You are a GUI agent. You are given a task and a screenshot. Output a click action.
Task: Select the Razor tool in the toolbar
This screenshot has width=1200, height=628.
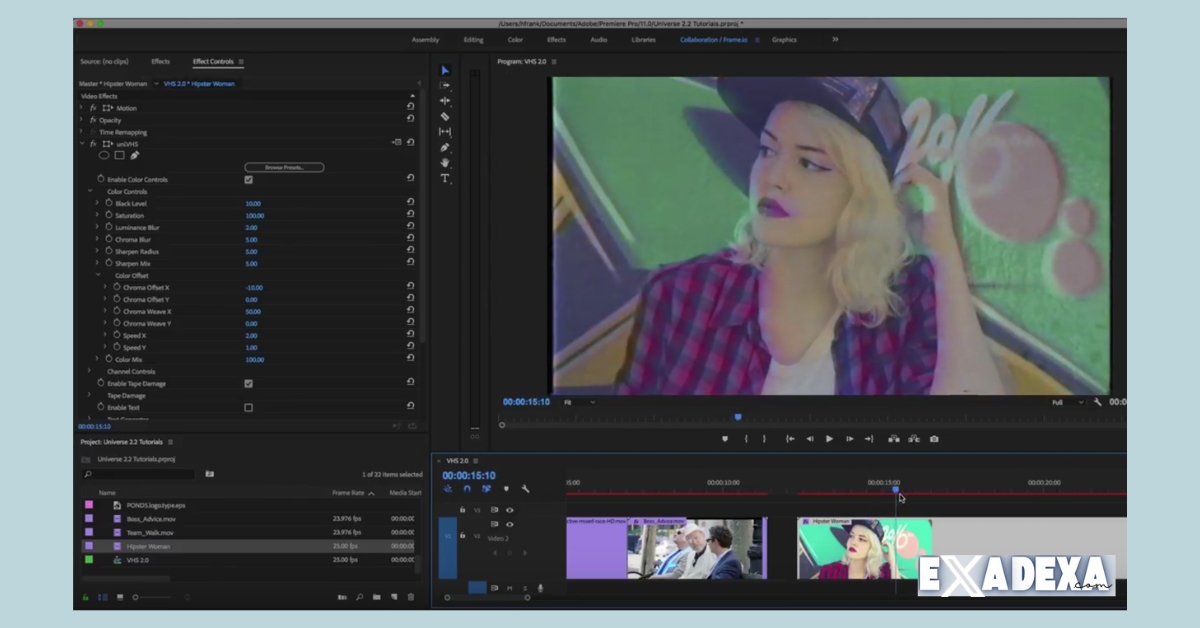click(445, 116)
